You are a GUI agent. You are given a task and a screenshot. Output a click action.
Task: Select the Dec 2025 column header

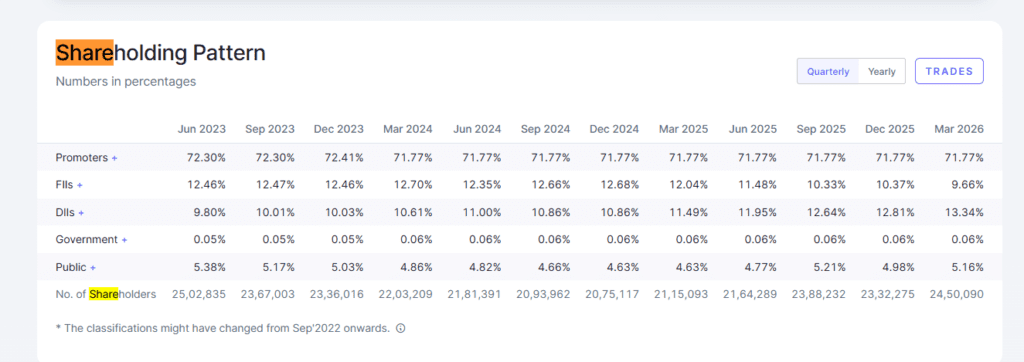[x=890, y=129]
